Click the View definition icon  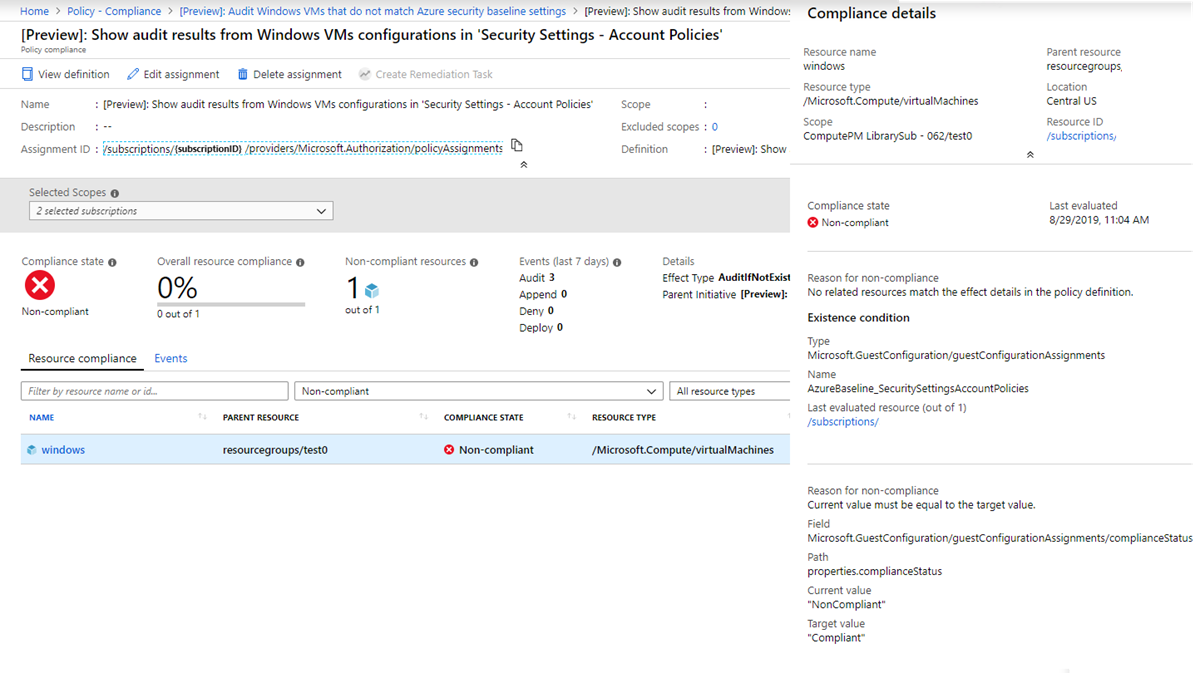[27, 75]
